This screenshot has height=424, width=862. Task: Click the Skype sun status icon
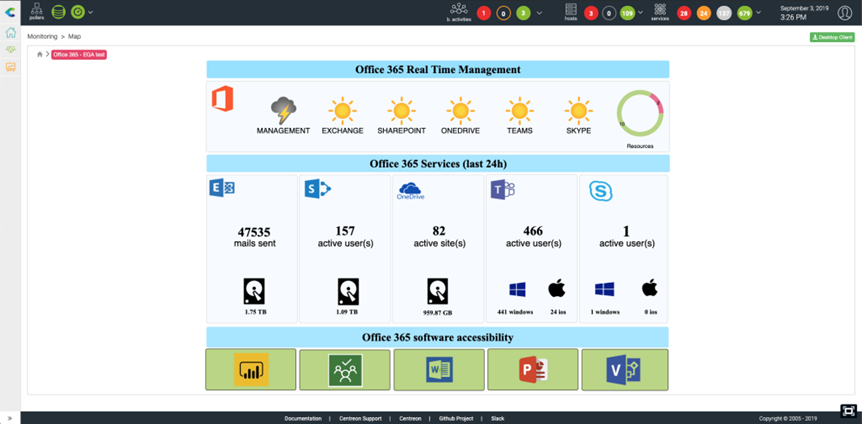pos(578,110)
